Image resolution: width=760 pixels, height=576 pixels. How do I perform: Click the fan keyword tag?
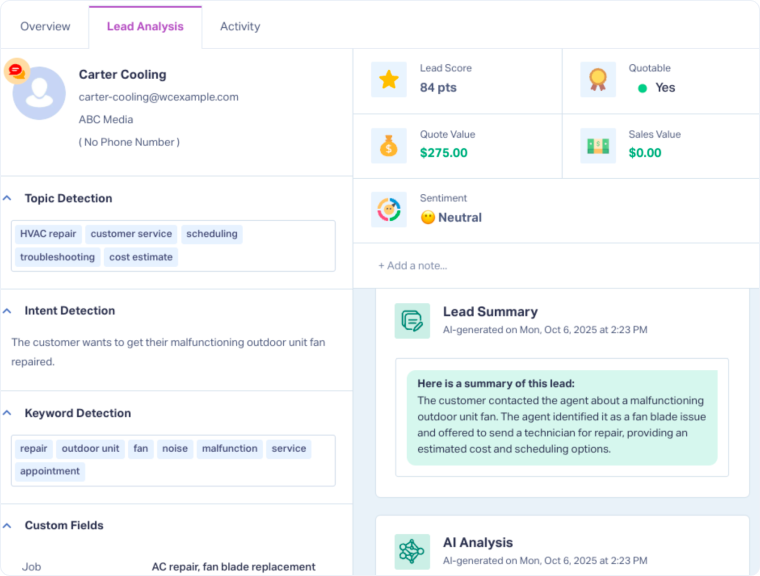[x=141, y=448]
